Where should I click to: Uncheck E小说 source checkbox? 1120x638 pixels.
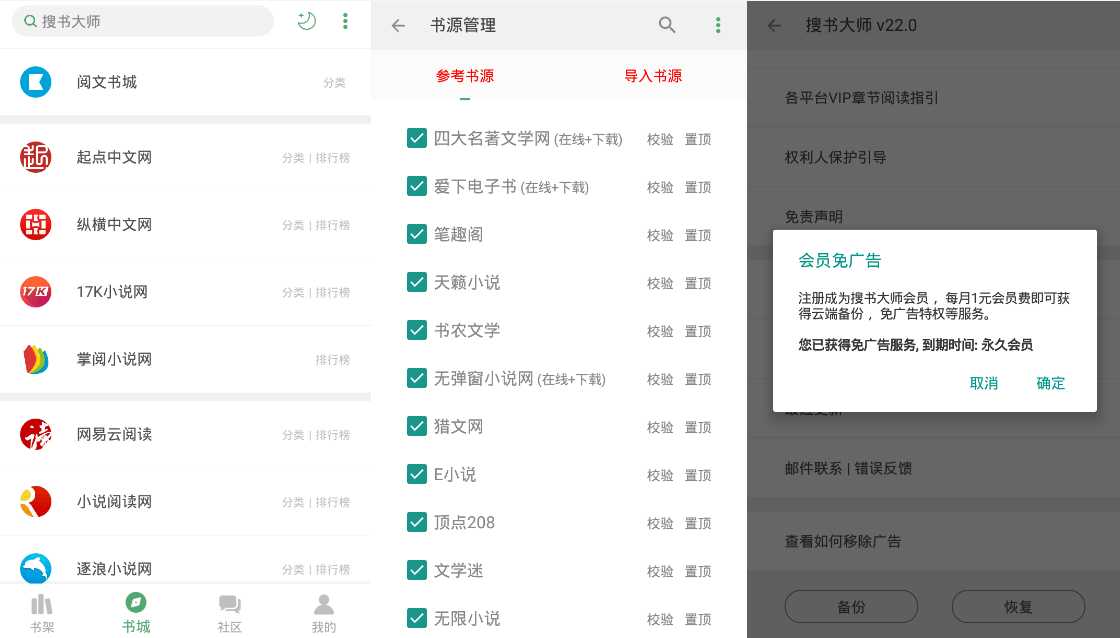coord(416,474)
